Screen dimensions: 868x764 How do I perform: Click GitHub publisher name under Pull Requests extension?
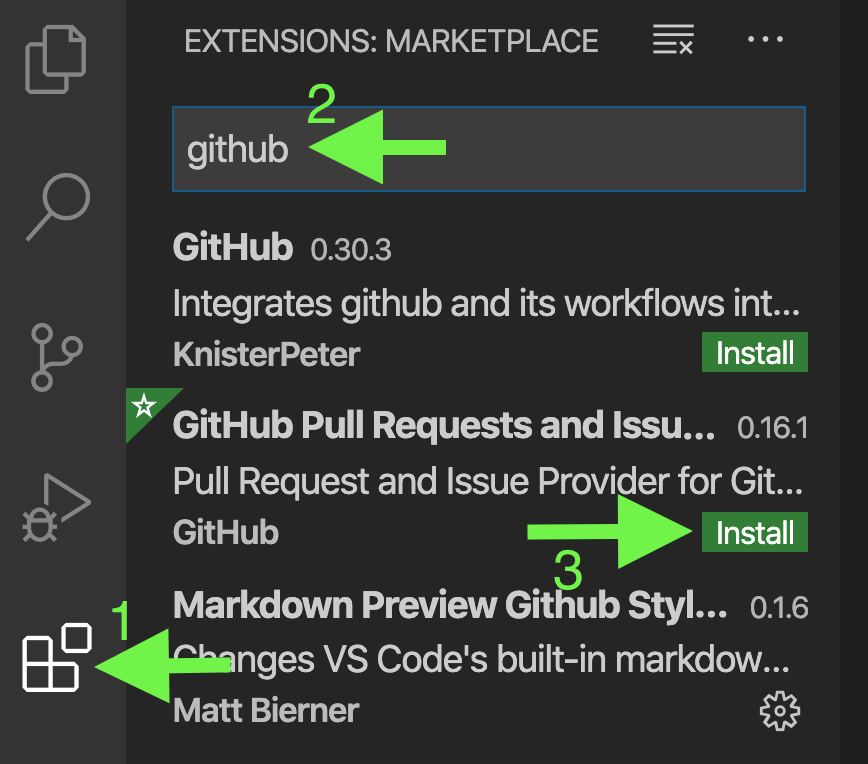coord(226,532)
